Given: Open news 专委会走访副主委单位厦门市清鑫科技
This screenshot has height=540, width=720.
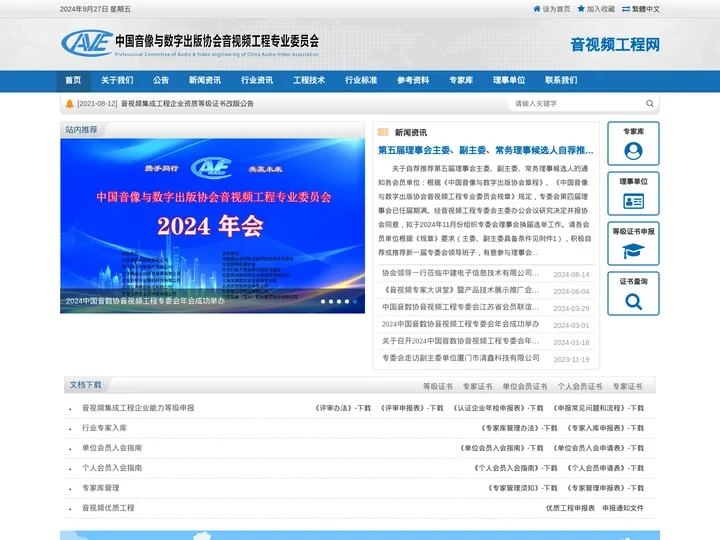Looking at the screenshot, I should pos(461,358).
